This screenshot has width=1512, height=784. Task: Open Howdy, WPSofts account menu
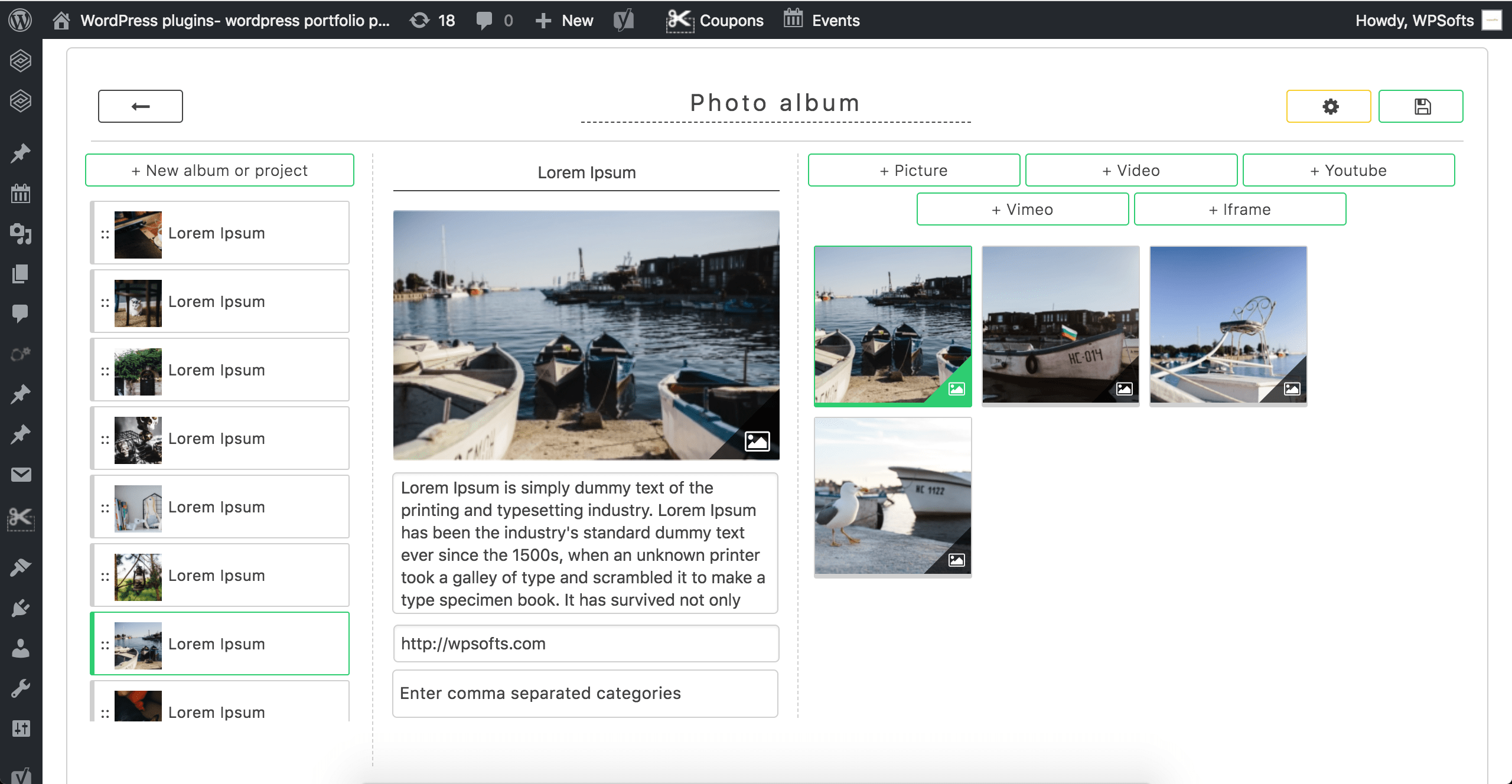(1415, 20)
